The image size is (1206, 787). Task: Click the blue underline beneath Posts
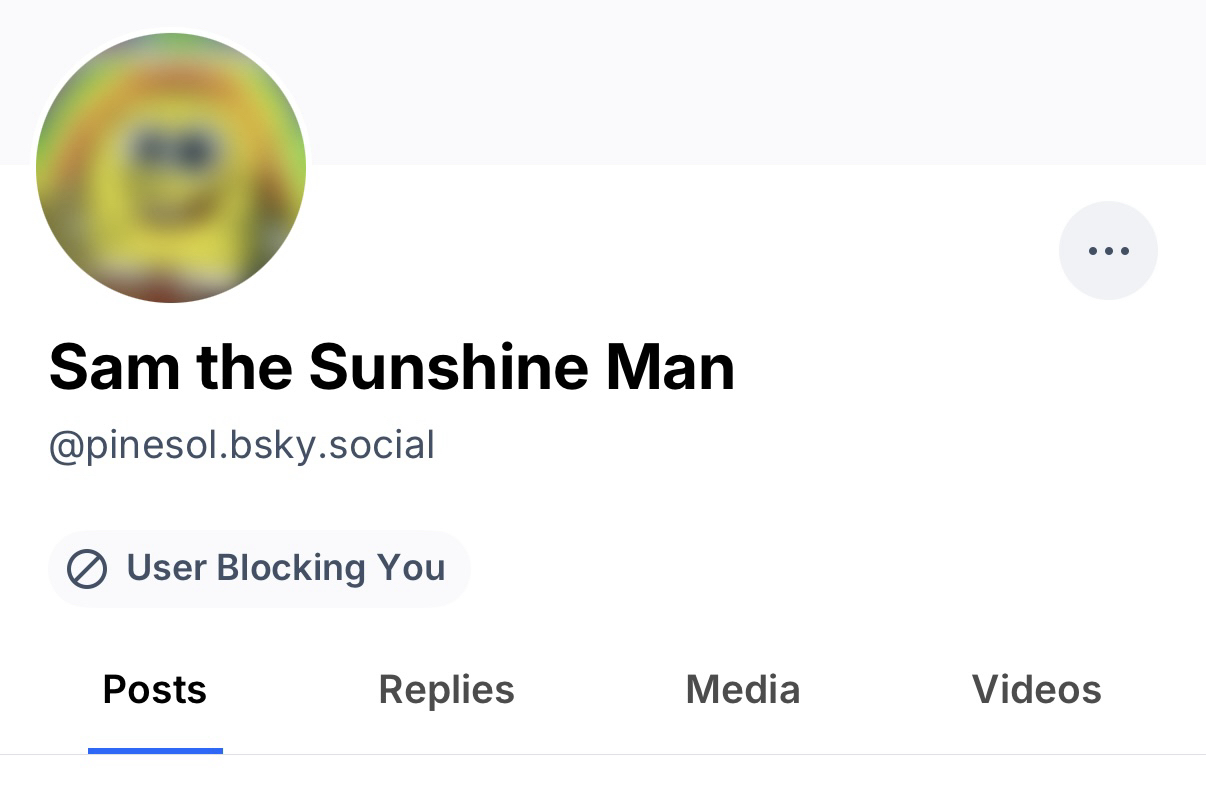click(155, 750)
